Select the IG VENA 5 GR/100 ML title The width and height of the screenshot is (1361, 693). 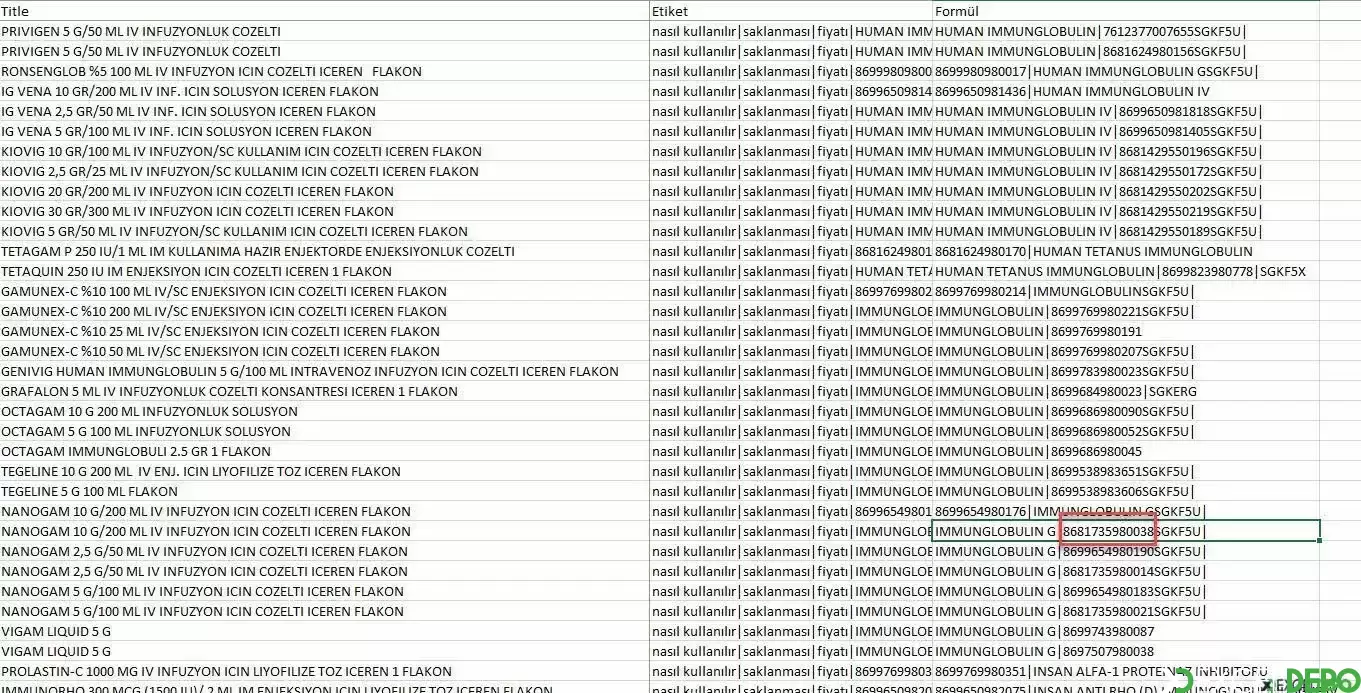point(324,131)
